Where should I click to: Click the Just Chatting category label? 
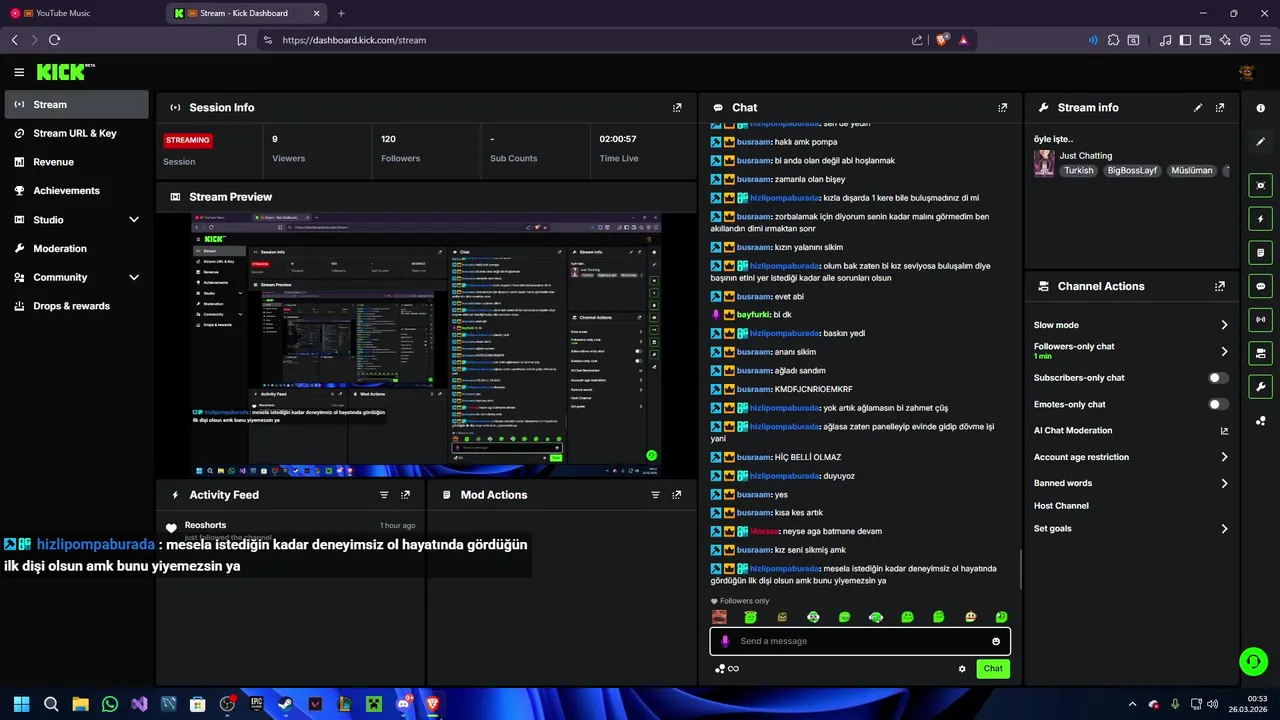click(1086, 156)
